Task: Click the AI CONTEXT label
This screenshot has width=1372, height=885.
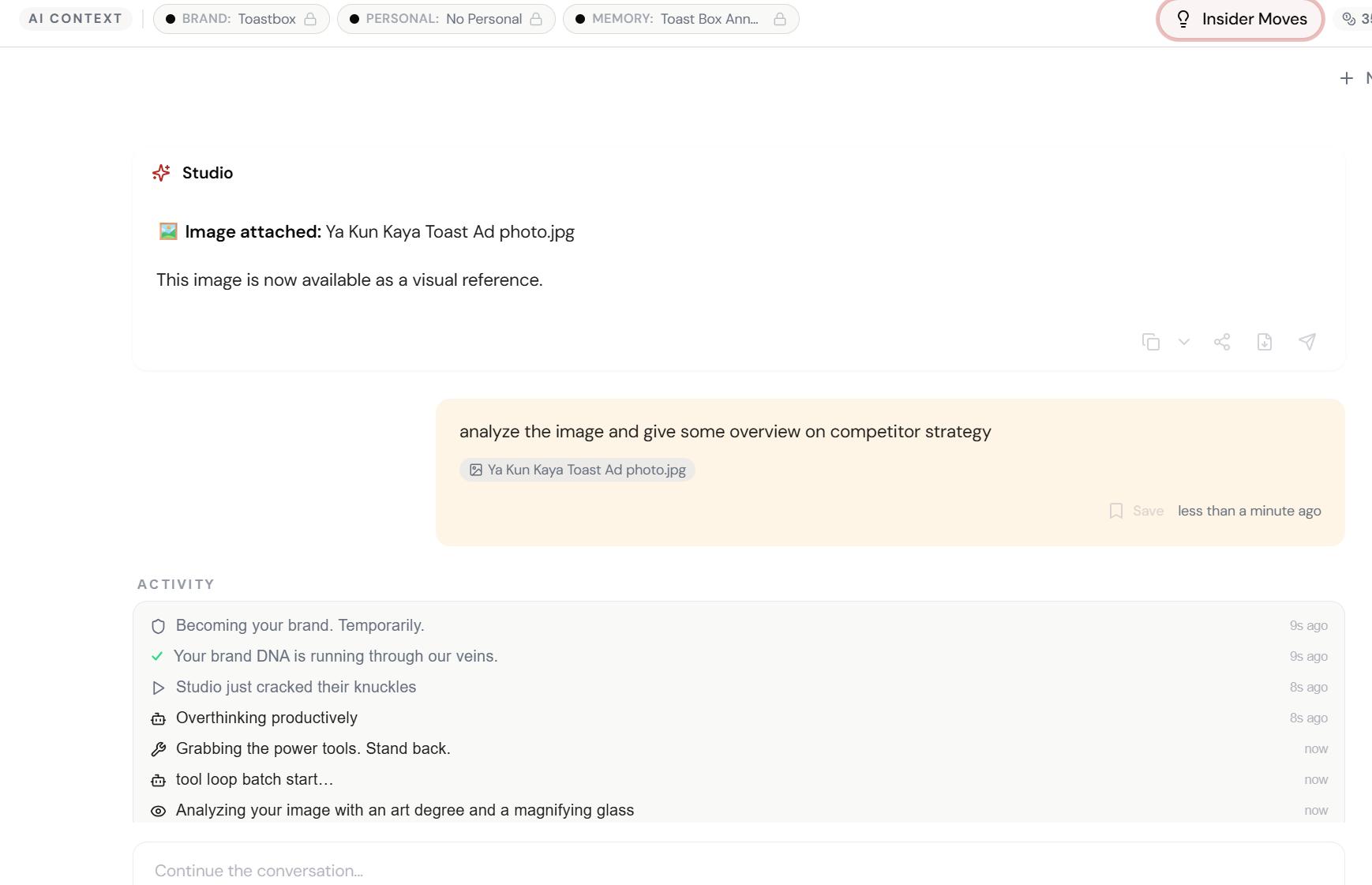Action: pos(75,18)
